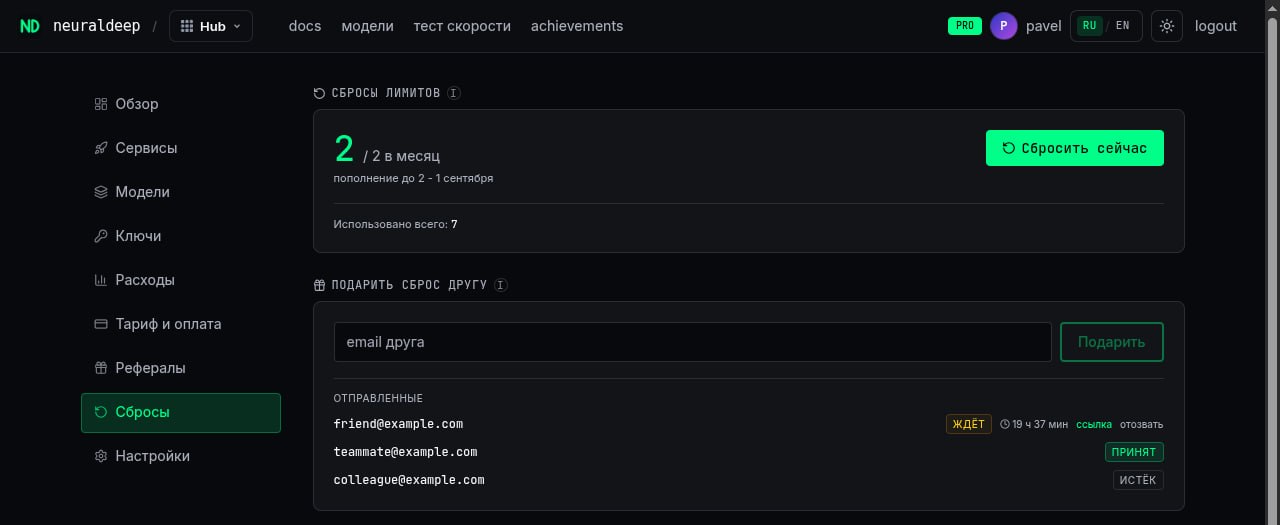
Task: Switch language to RU
Action: pyautogui.click(x=1089, y=26)
